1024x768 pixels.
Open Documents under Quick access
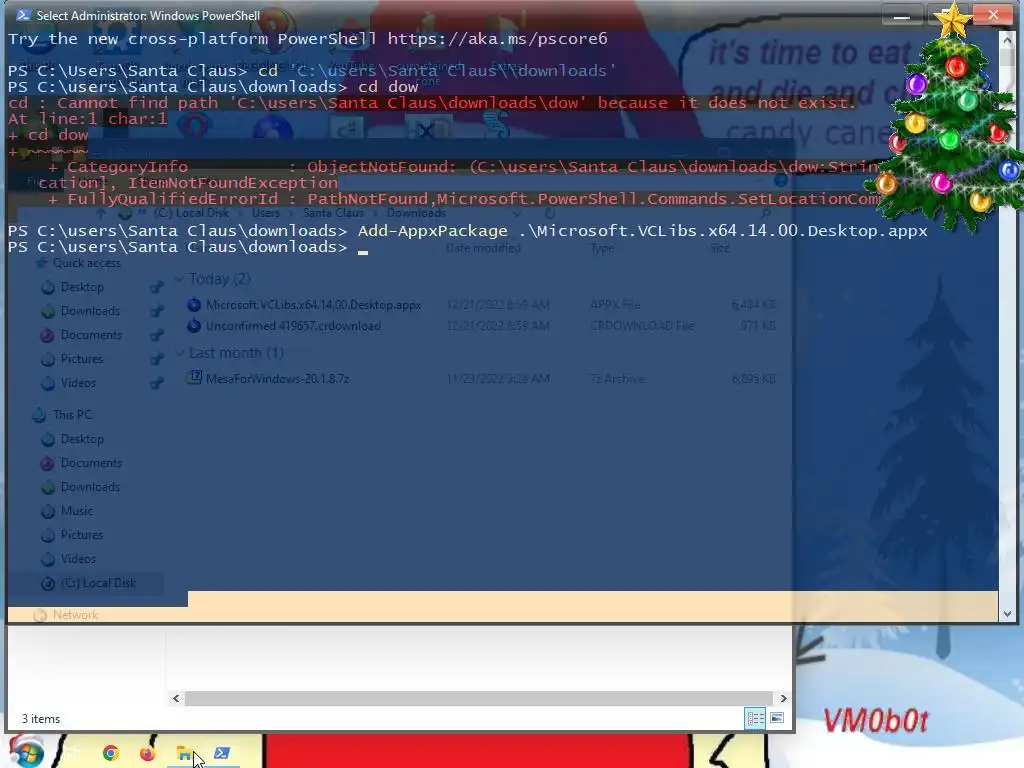91,335
